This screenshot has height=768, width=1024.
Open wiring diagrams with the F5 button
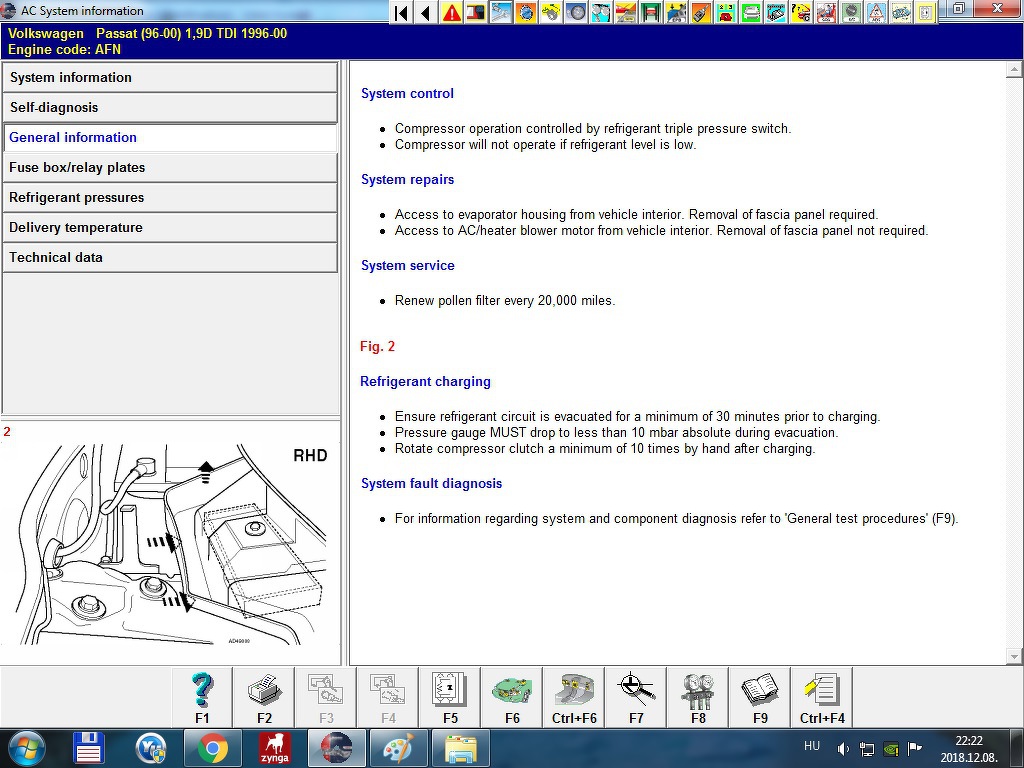tap(450, 697)
